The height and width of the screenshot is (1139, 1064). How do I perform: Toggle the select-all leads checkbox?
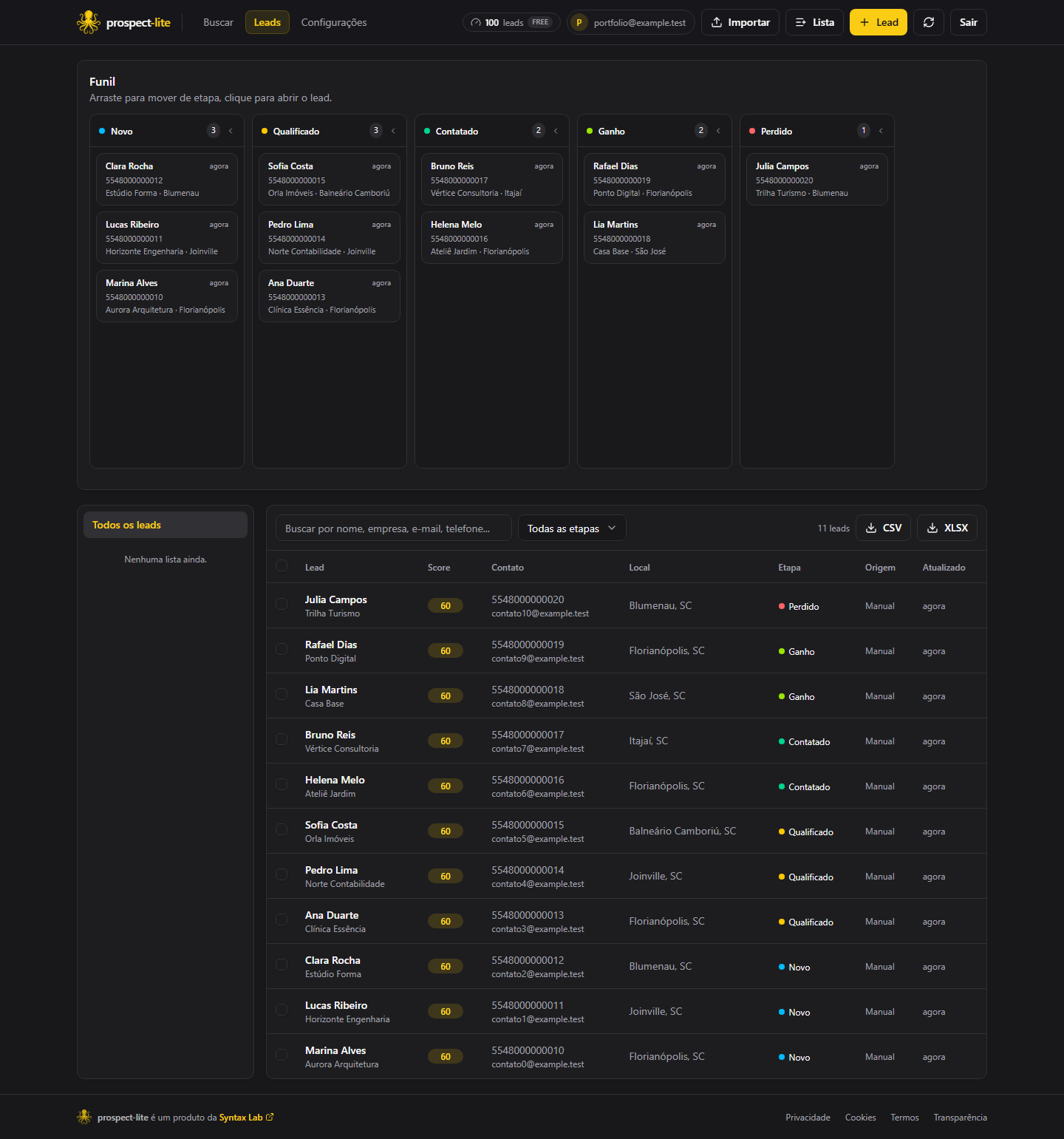(x=282, y=565)
